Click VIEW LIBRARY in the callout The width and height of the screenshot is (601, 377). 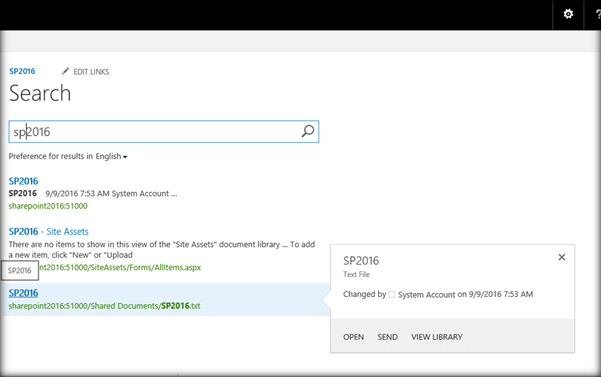pos(437,337)
